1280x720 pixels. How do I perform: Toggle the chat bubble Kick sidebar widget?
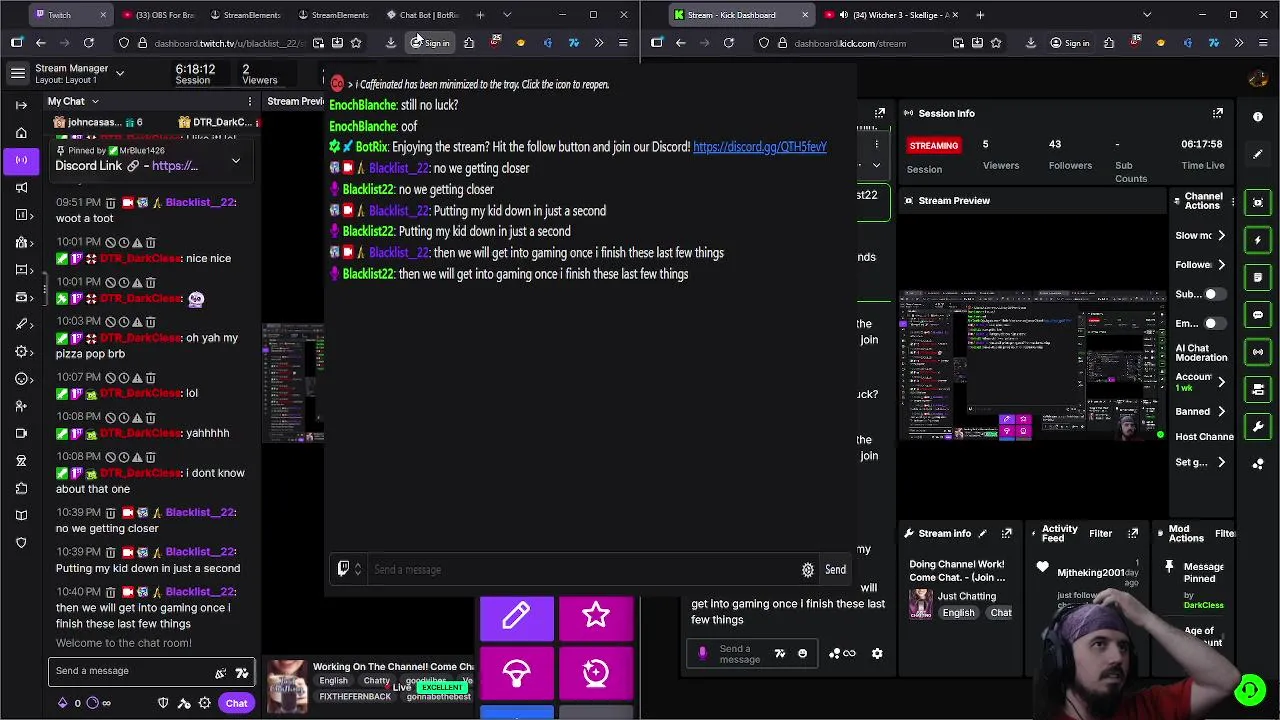[x=1258, y=315]
